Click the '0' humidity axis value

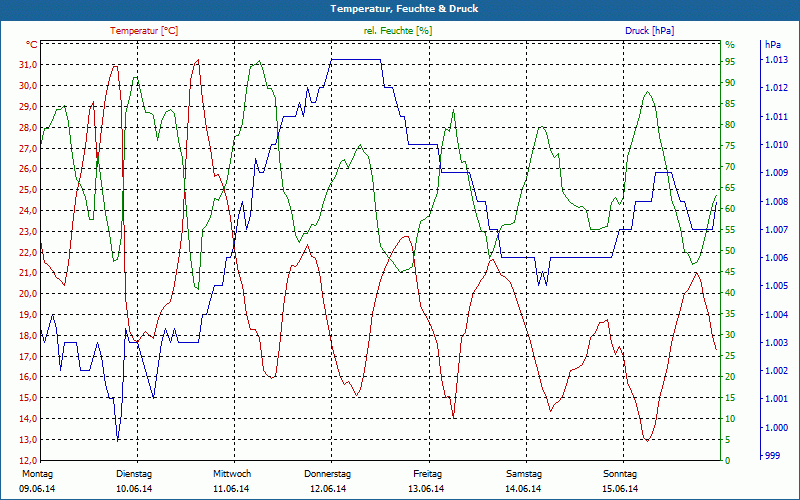(728, 461)
